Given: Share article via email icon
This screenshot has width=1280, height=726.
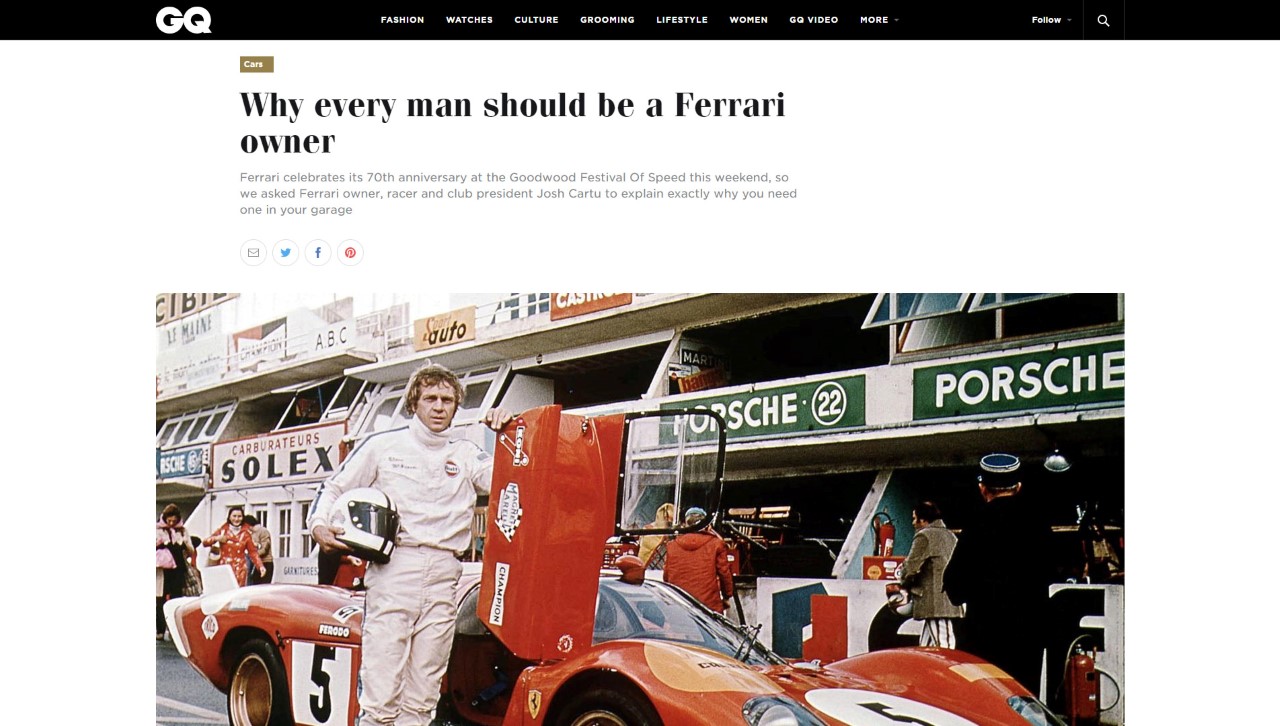Looking at the screenshot, I should tap(253, 253).
